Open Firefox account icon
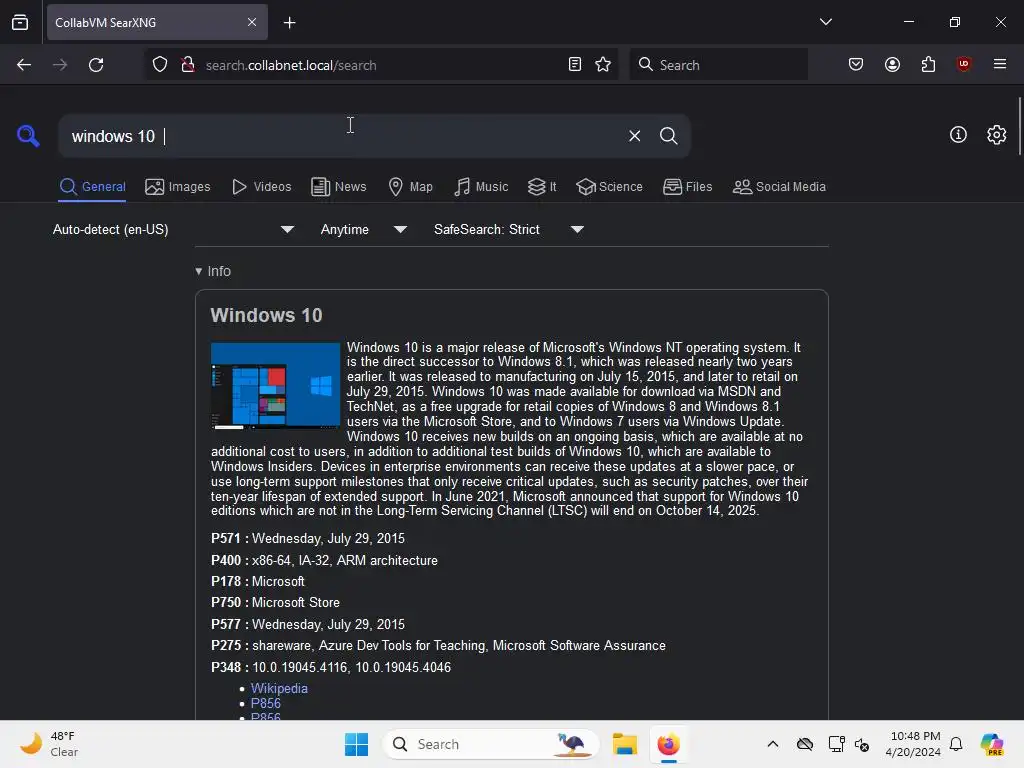This screenshot has width=1024, height=768. click(x=892, y=65)
